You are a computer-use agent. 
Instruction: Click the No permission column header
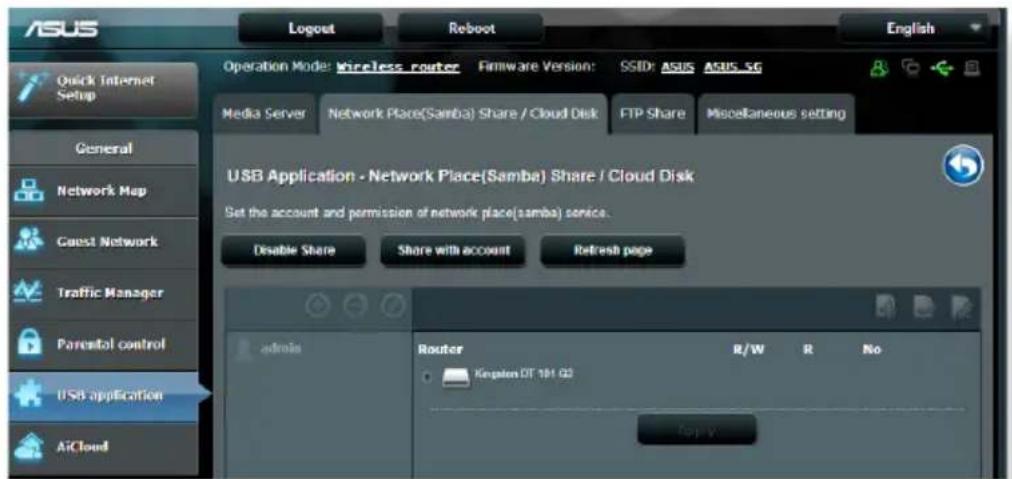pos(871,349)
